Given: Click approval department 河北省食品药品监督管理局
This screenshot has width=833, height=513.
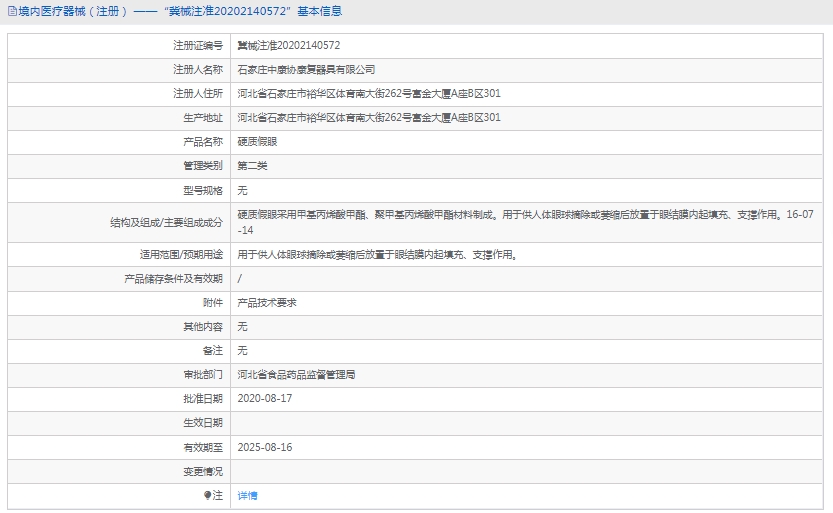Looking at the screenshot, I should 296,374.
